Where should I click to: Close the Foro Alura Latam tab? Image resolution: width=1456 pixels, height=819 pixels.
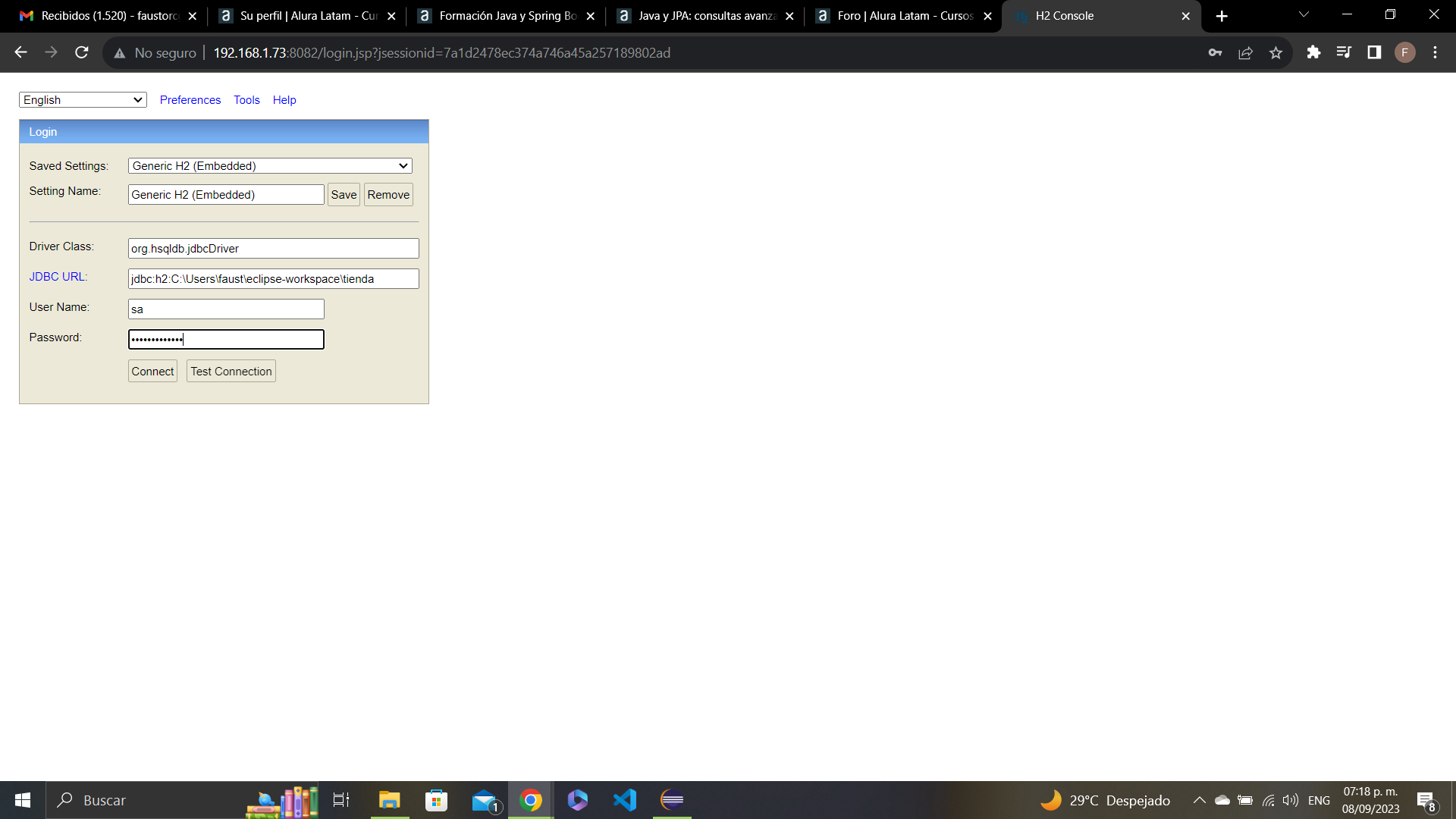click(987, 16)
